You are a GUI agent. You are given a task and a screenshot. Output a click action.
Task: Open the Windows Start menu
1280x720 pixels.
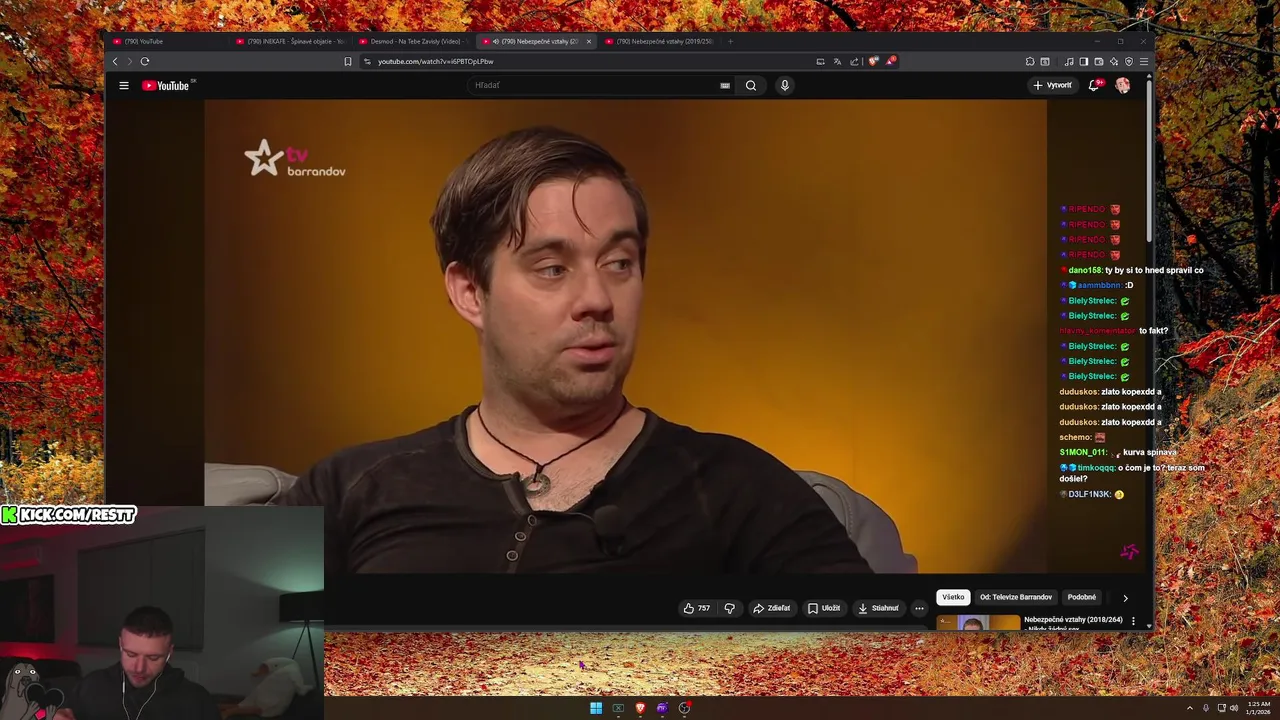click(x=596, y=708)
